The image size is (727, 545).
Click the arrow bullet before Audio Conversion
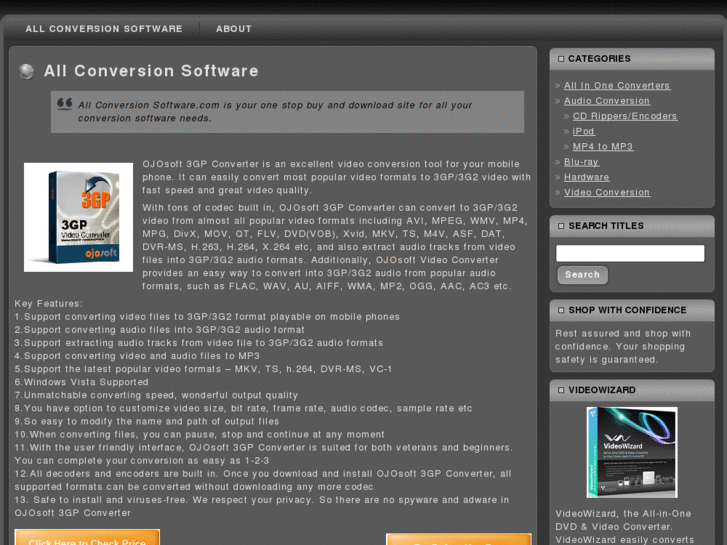[x=558, y=101]
